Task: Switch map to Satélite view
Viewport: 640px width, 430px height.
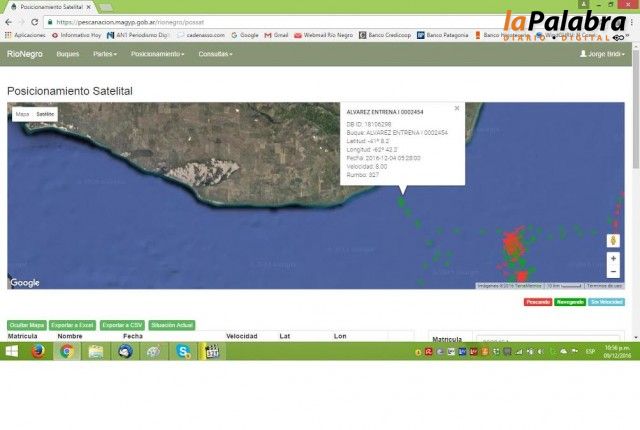Action: (x=46, y=114)
